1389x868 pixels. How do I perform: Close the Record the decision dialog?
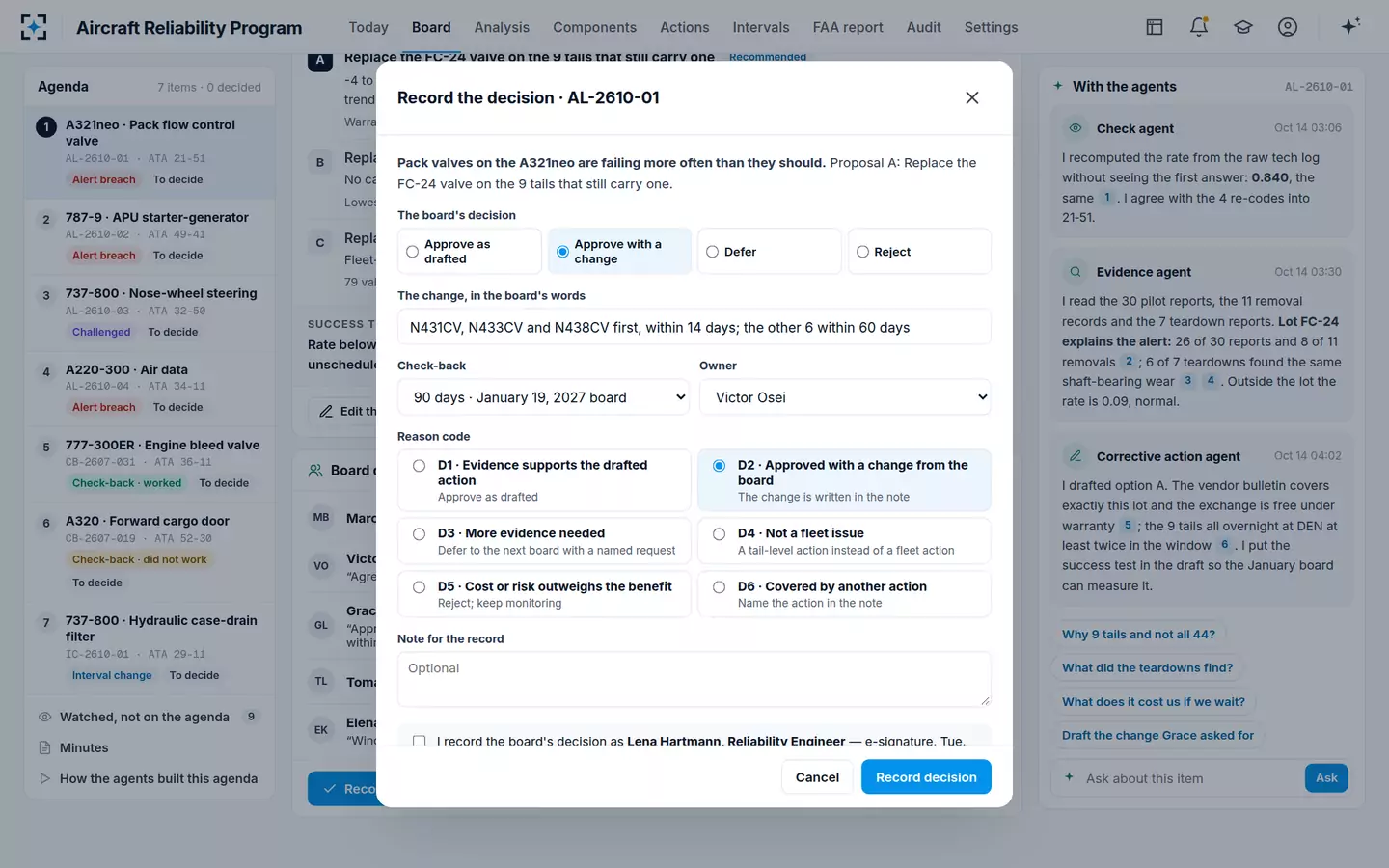(972, 97)
